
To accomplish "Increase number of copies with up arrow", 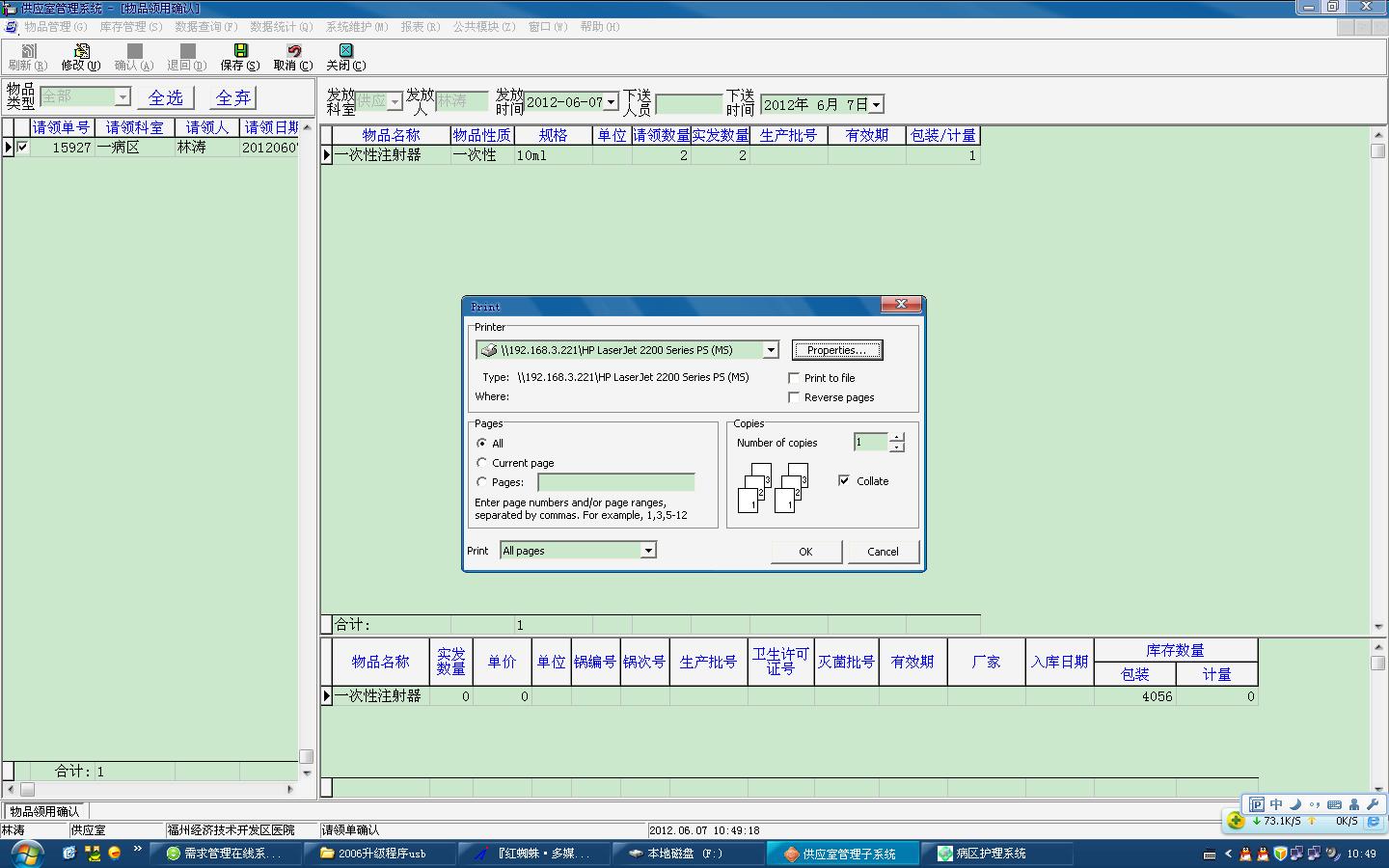I will pos(897,438).
